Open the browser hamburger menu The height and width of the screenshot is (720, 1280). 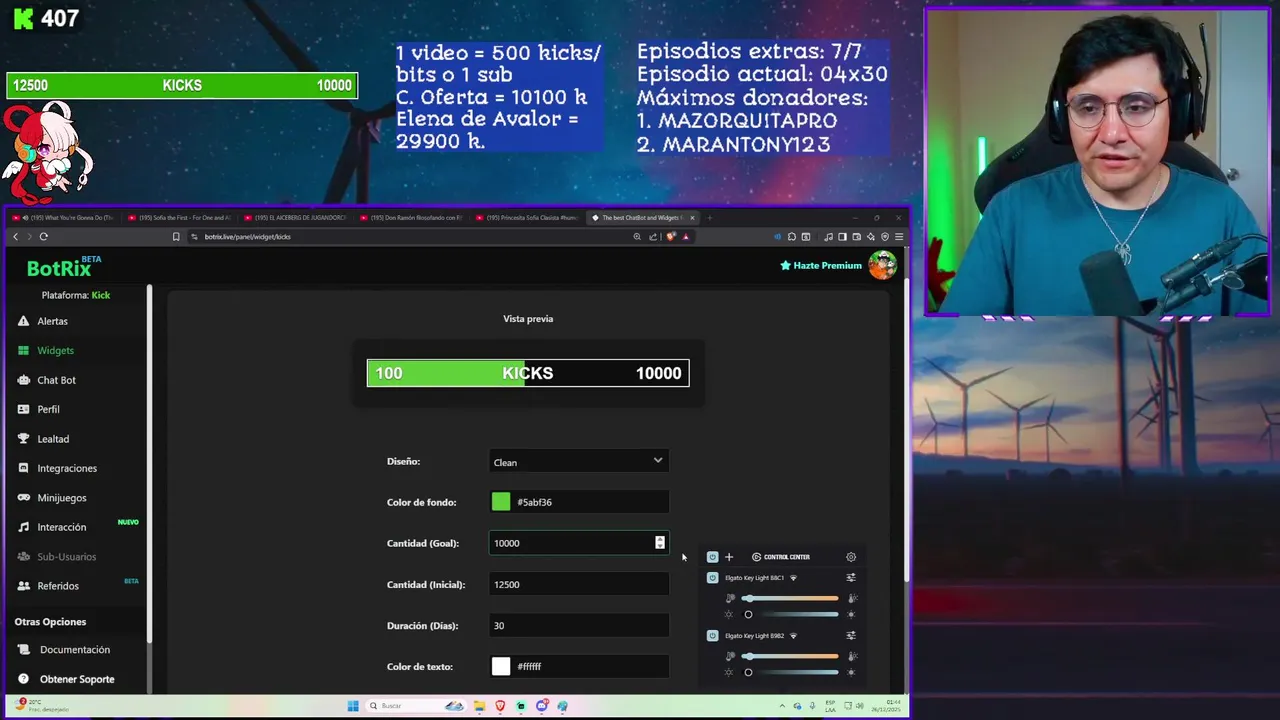tap(899, 237)
